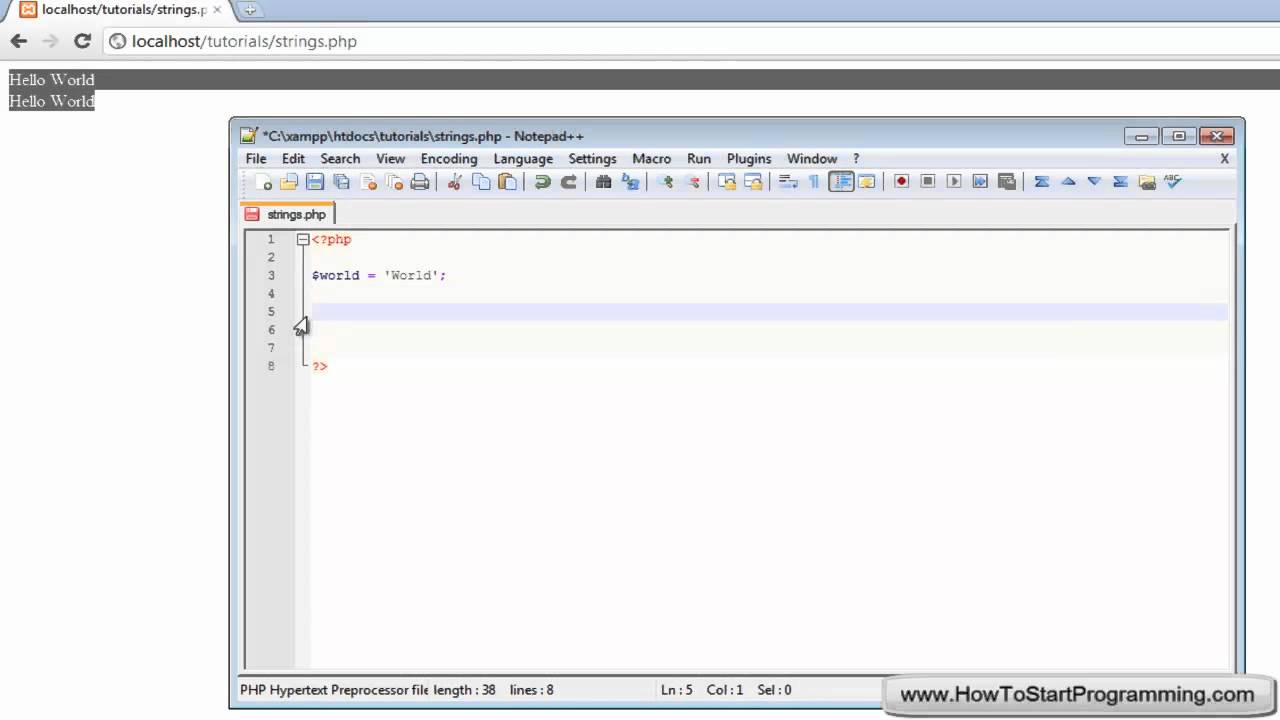Screen dimensions: 1280x720
Task: Toggle Show All Characters pilcrow icon
Action: 814,182
